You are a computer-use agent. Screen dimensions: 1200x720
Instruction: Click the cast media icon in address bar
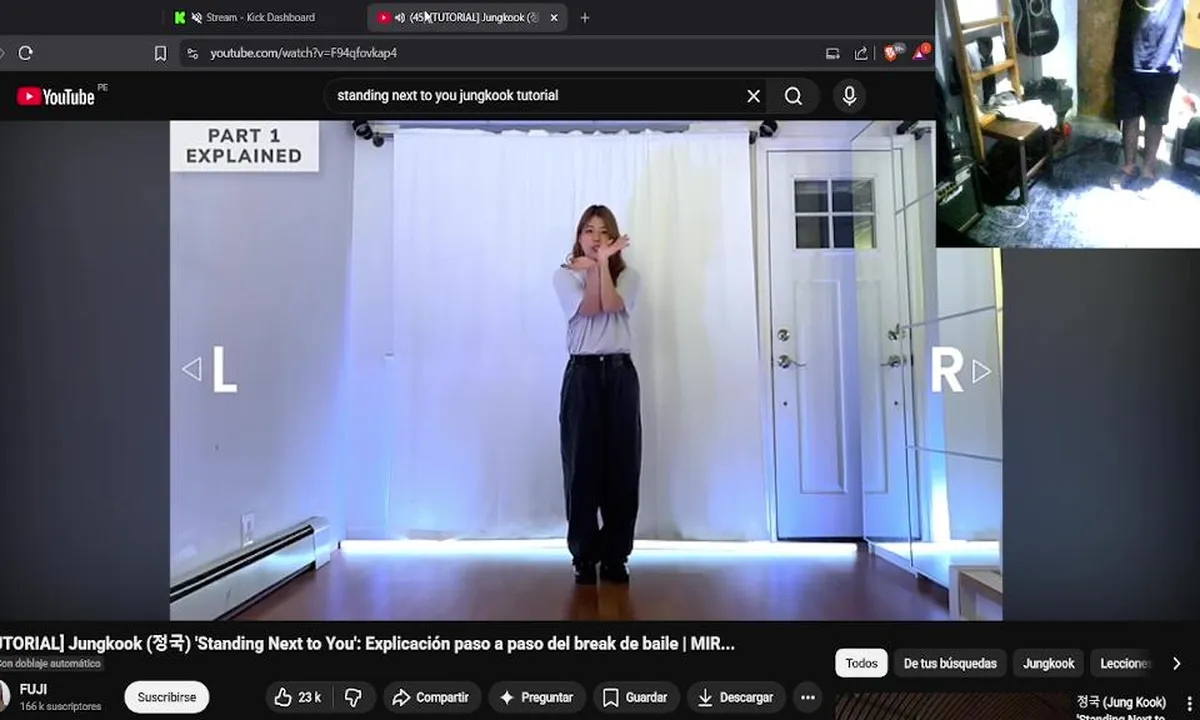tap(832, 53)
